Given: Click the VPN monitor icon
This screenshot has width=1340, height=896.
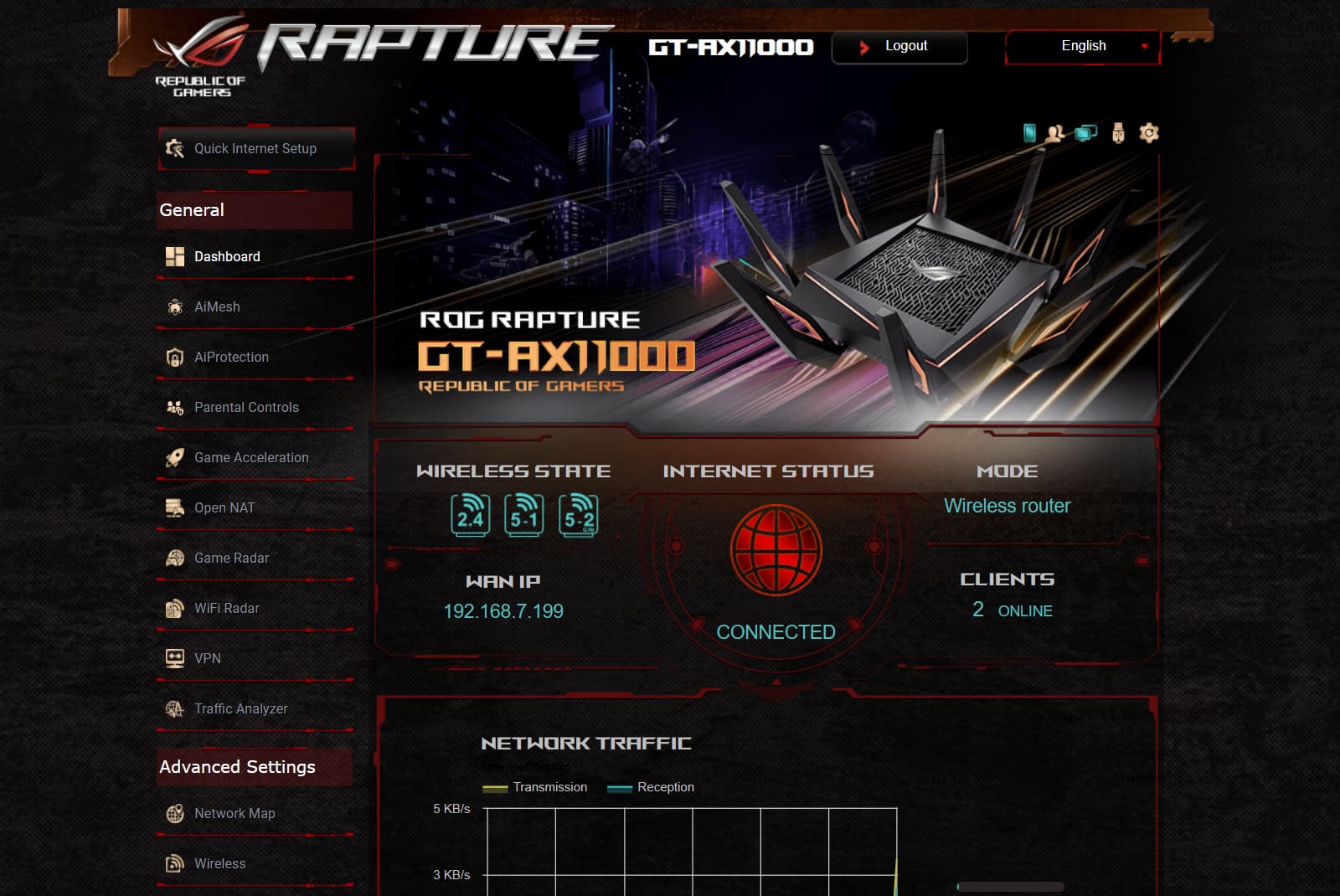Looking at the screenshot, I should [x=174, y=658].
